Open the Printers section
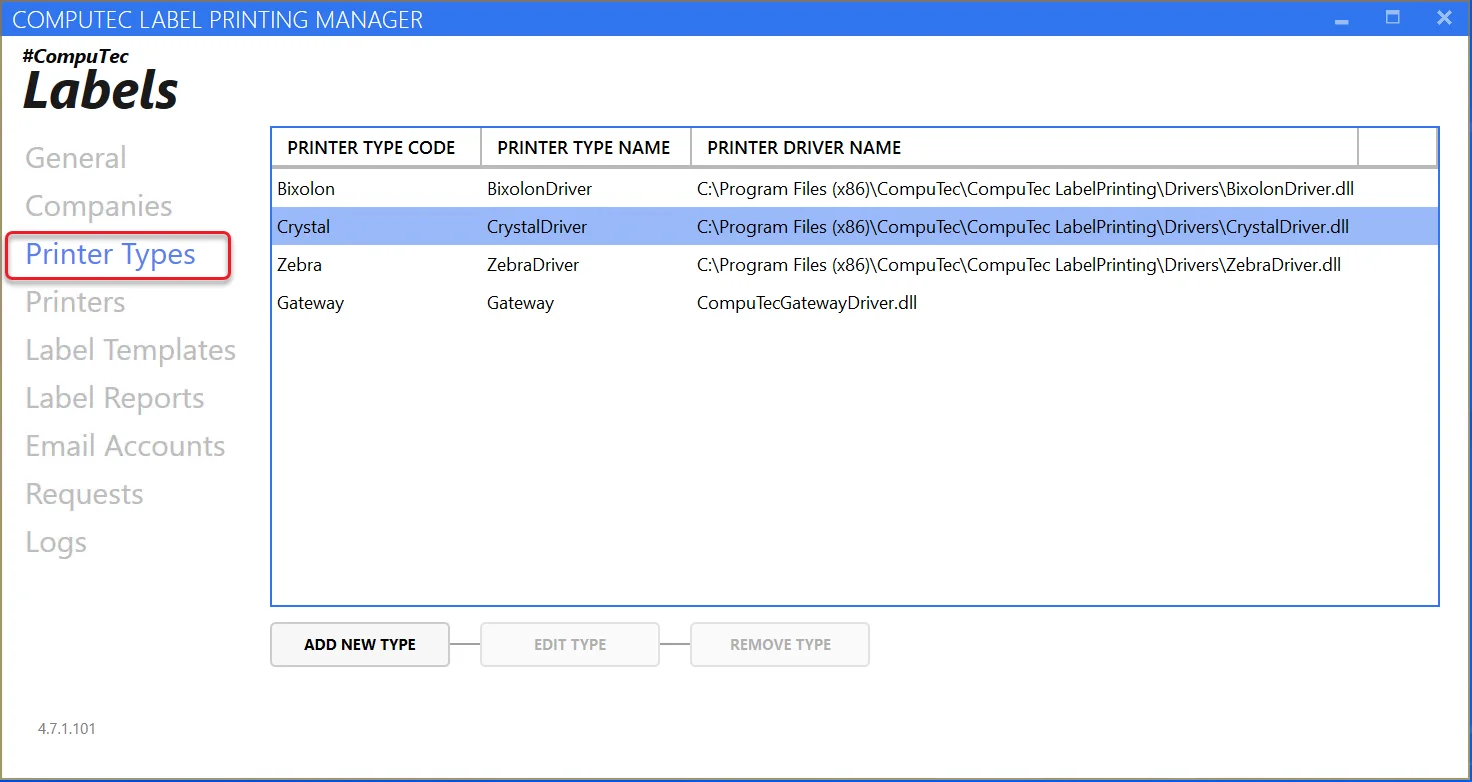Viewport: 1472px width, 782px height. (x=75, y=302)
